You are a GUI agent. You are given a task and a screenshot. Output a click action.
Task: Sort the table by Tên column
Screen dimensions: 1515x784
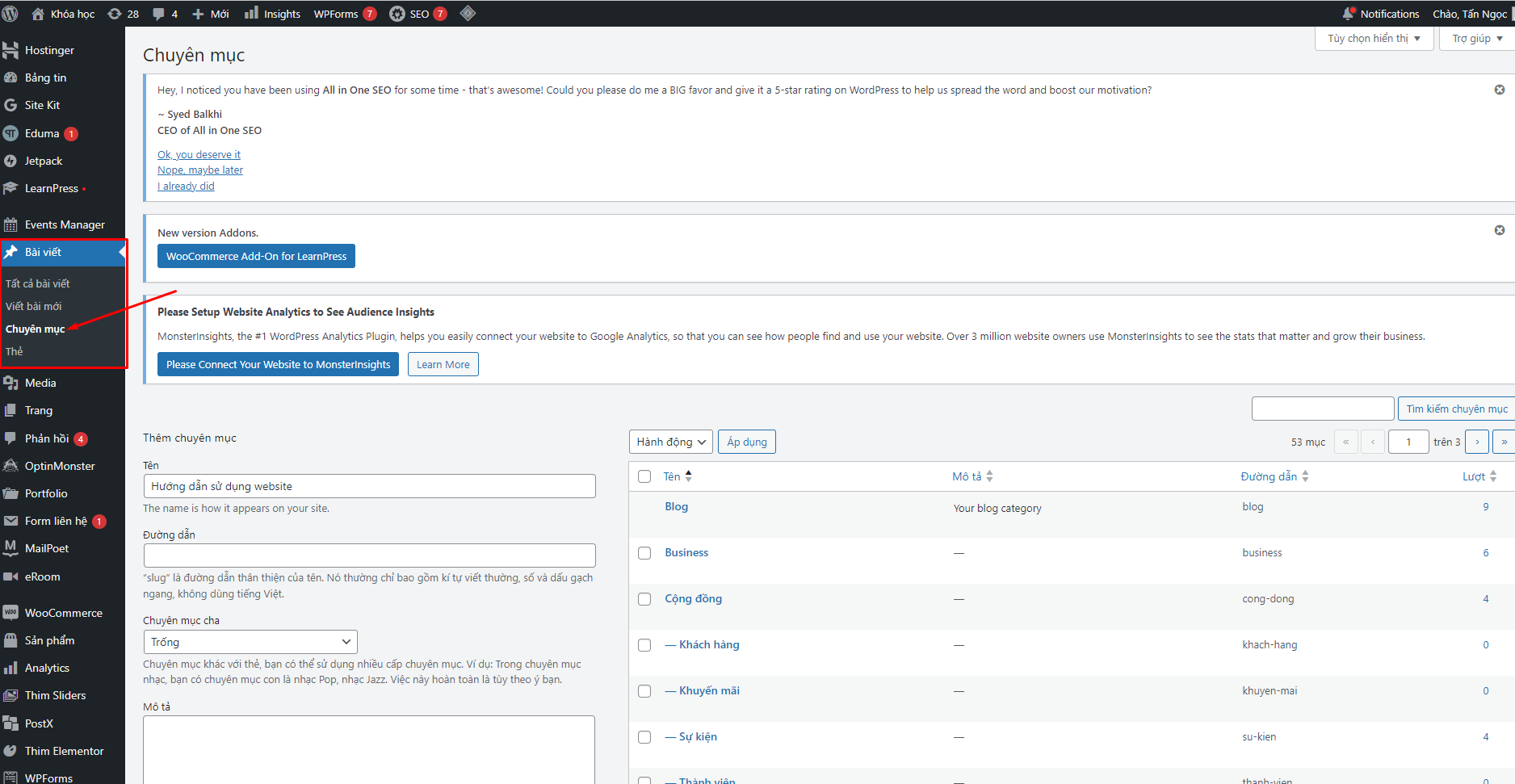678,476
